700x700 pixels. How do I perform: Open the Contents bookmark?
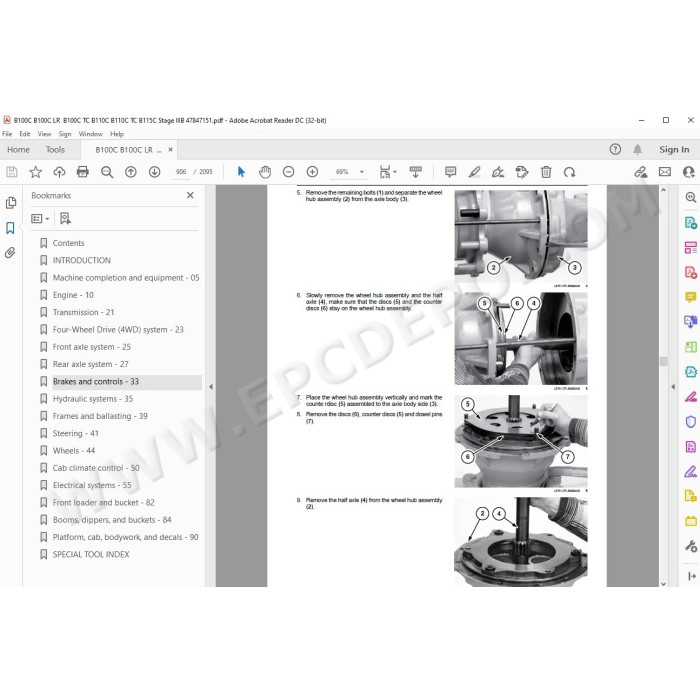68,243
